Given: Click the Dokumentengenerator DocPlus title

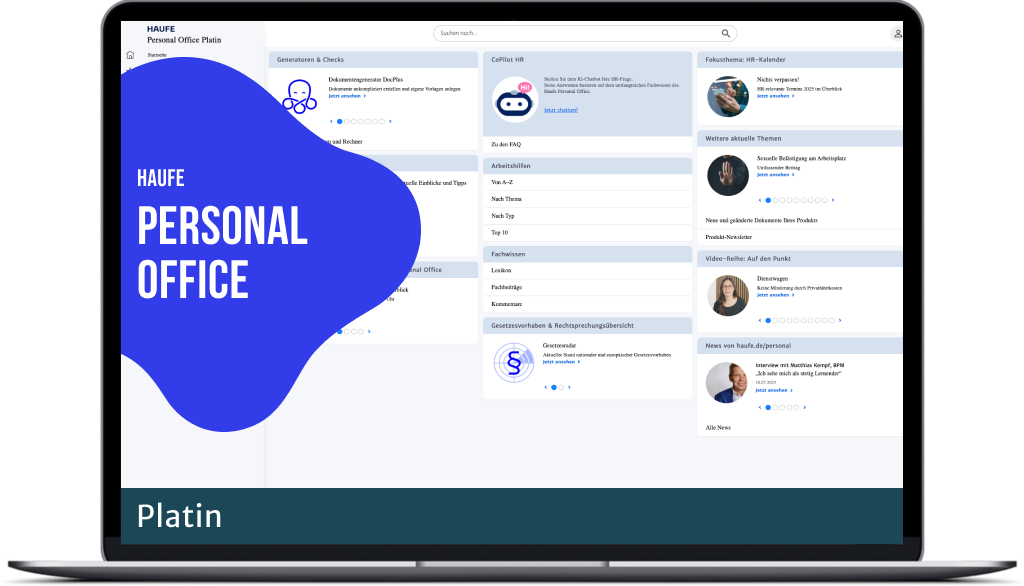Looking at the screenshot, I should coord(366,80).
